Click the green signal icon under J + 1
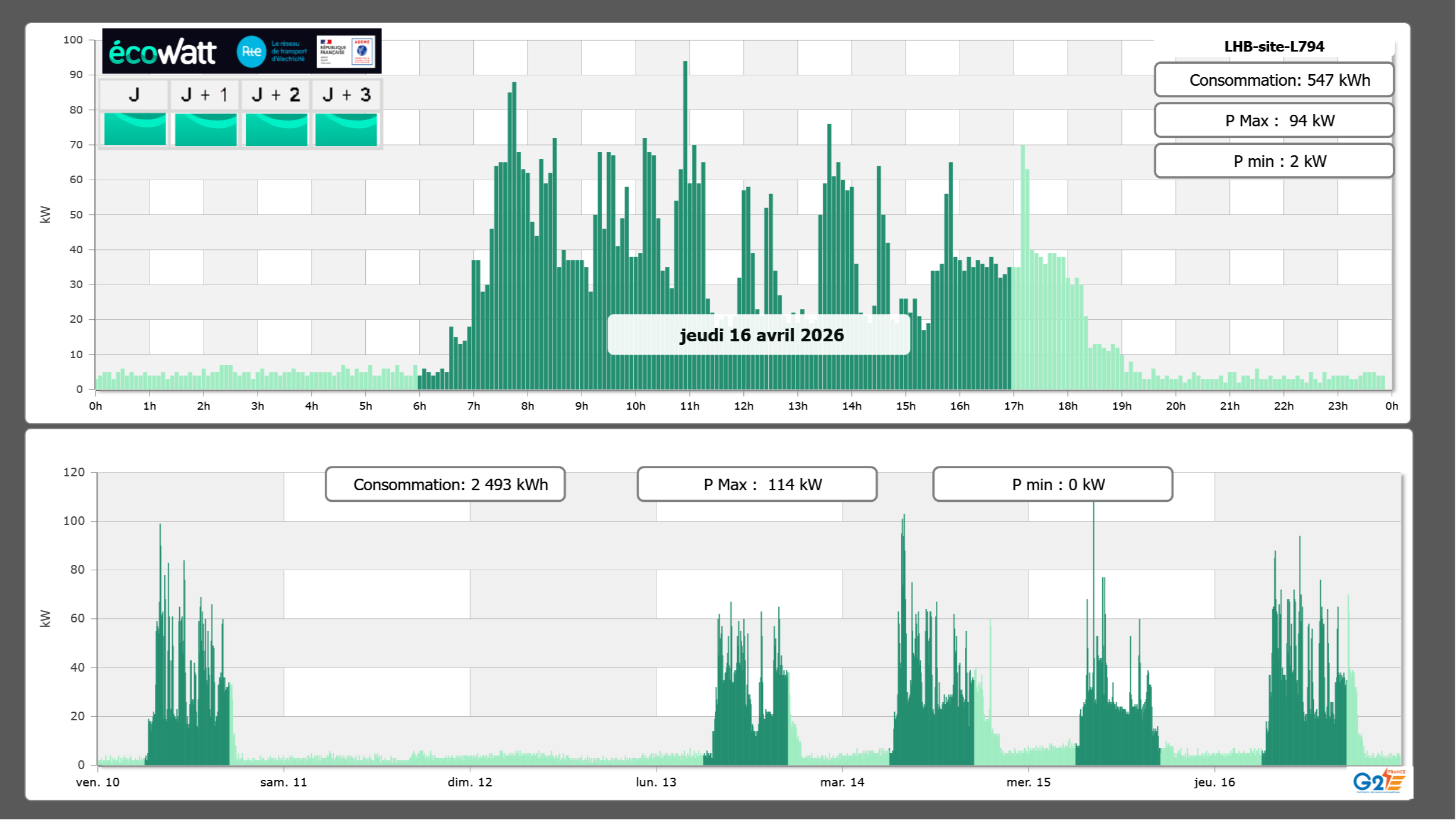This screenshot has width=1456, height=820. 206,129
